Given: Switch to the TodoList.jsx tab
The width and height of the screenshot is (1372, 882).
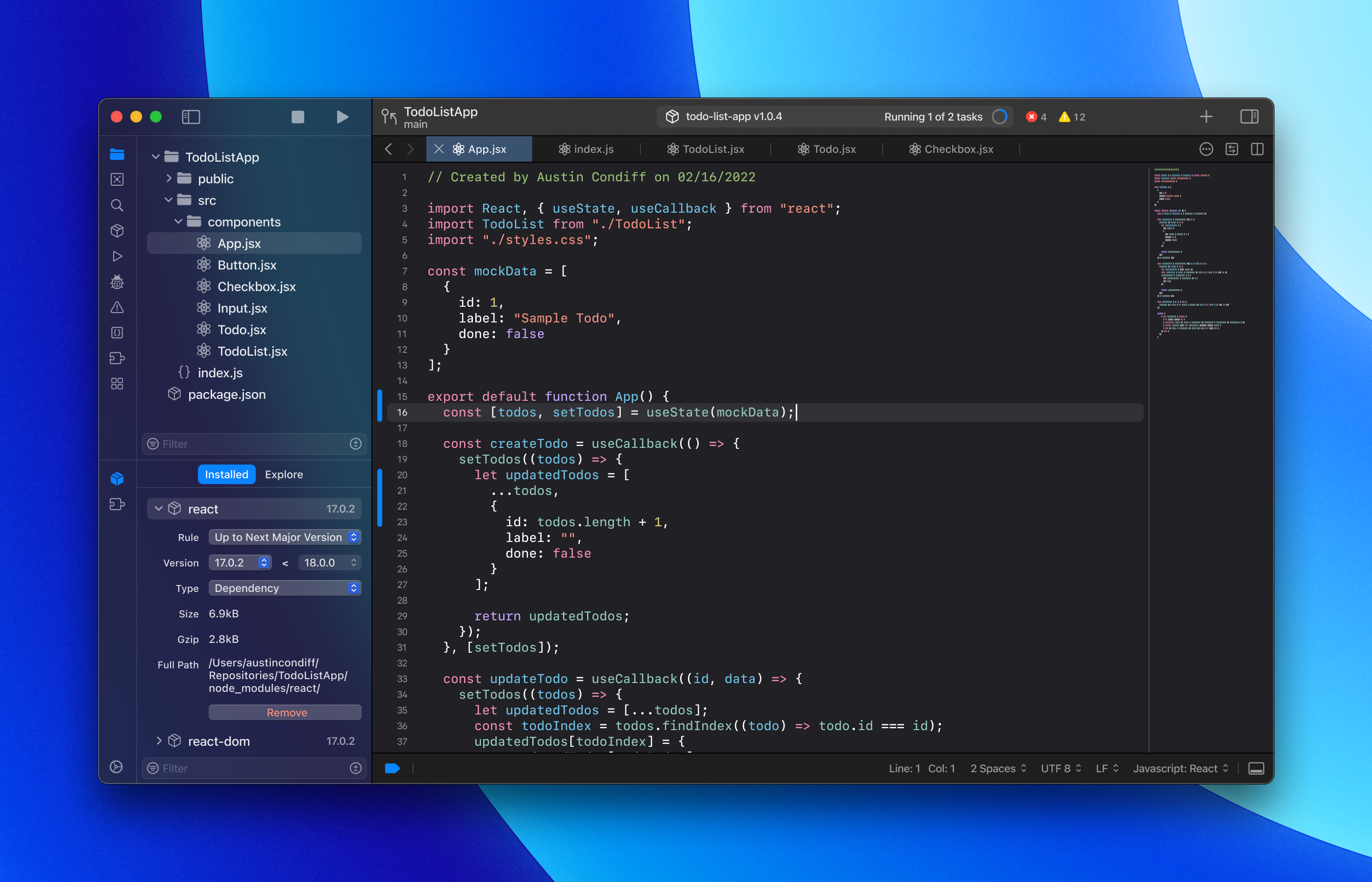Looking at the screenshot, I should click(x=713, y=149).
